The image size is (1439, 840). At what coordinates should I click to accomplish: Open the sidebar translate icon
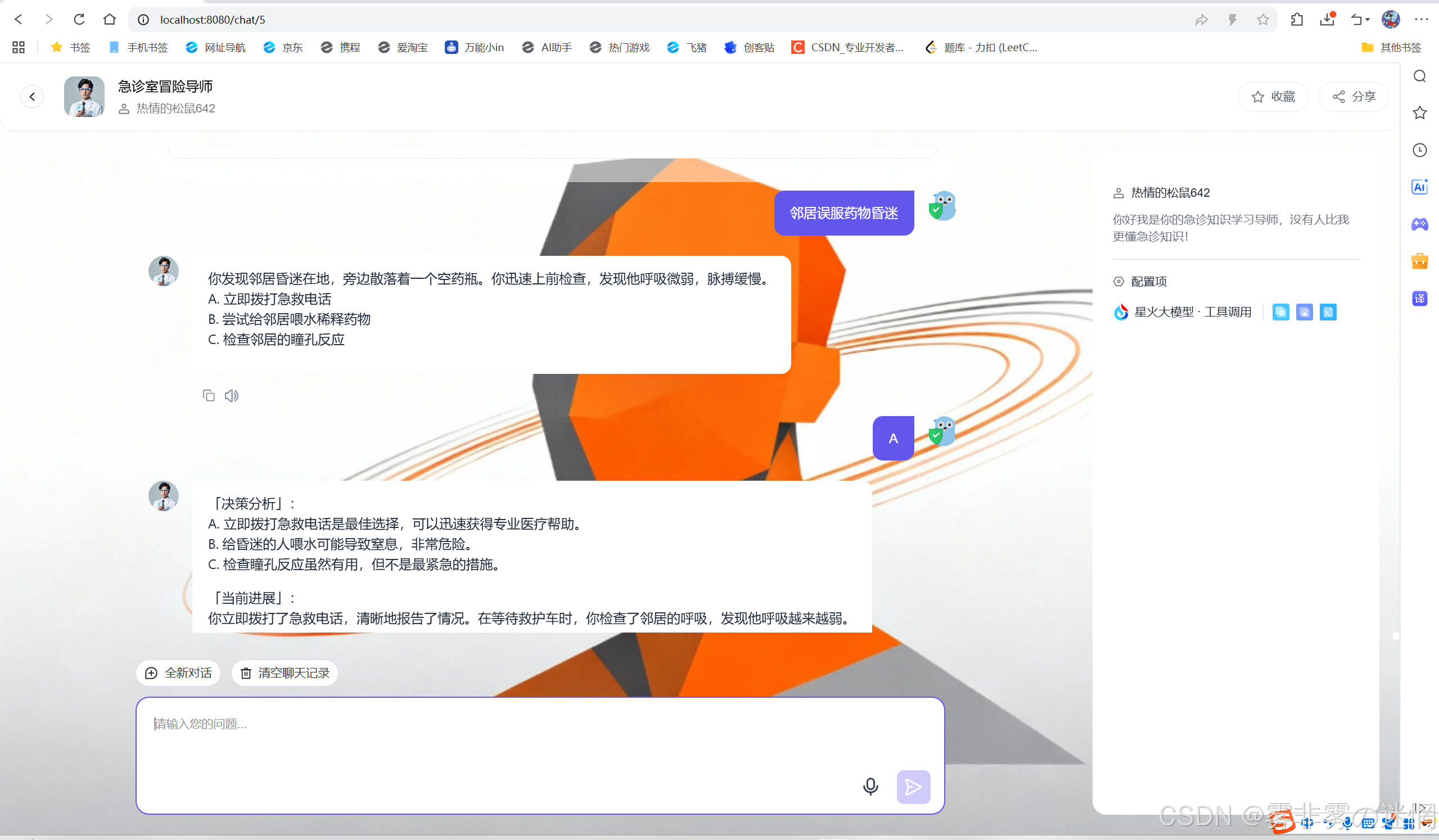pyautogui.click(x=1419, y=298)
